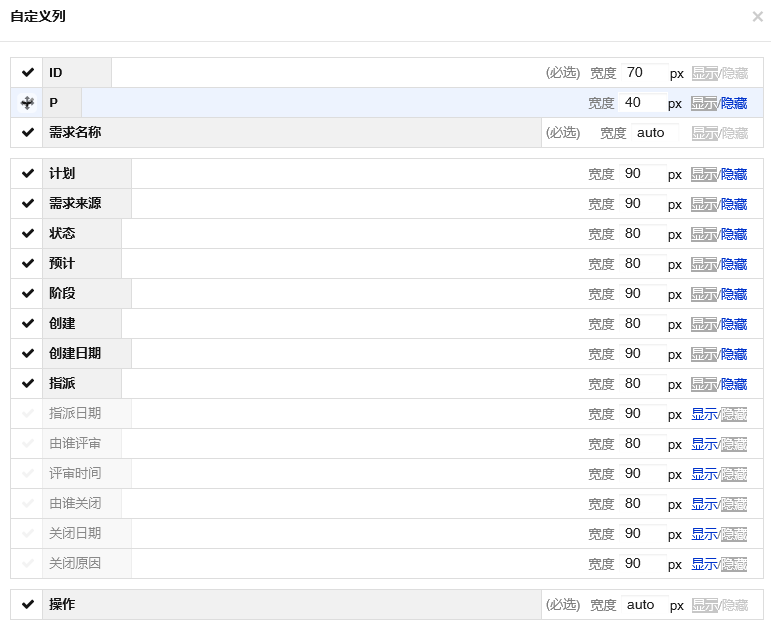Click the faded checkmark beside 关闭日期
Image resolution: width=771 pixels, height=627 pixels.
pos(28,534)
